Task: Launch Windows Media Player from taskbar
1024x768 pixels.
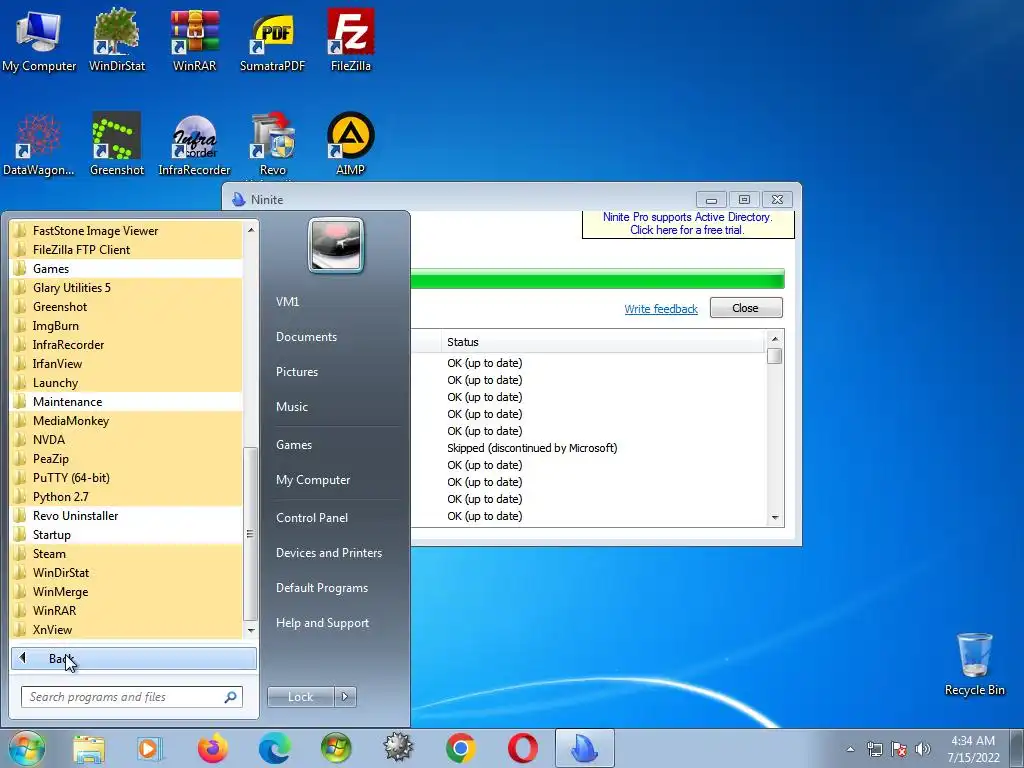Action: point(149,748)
